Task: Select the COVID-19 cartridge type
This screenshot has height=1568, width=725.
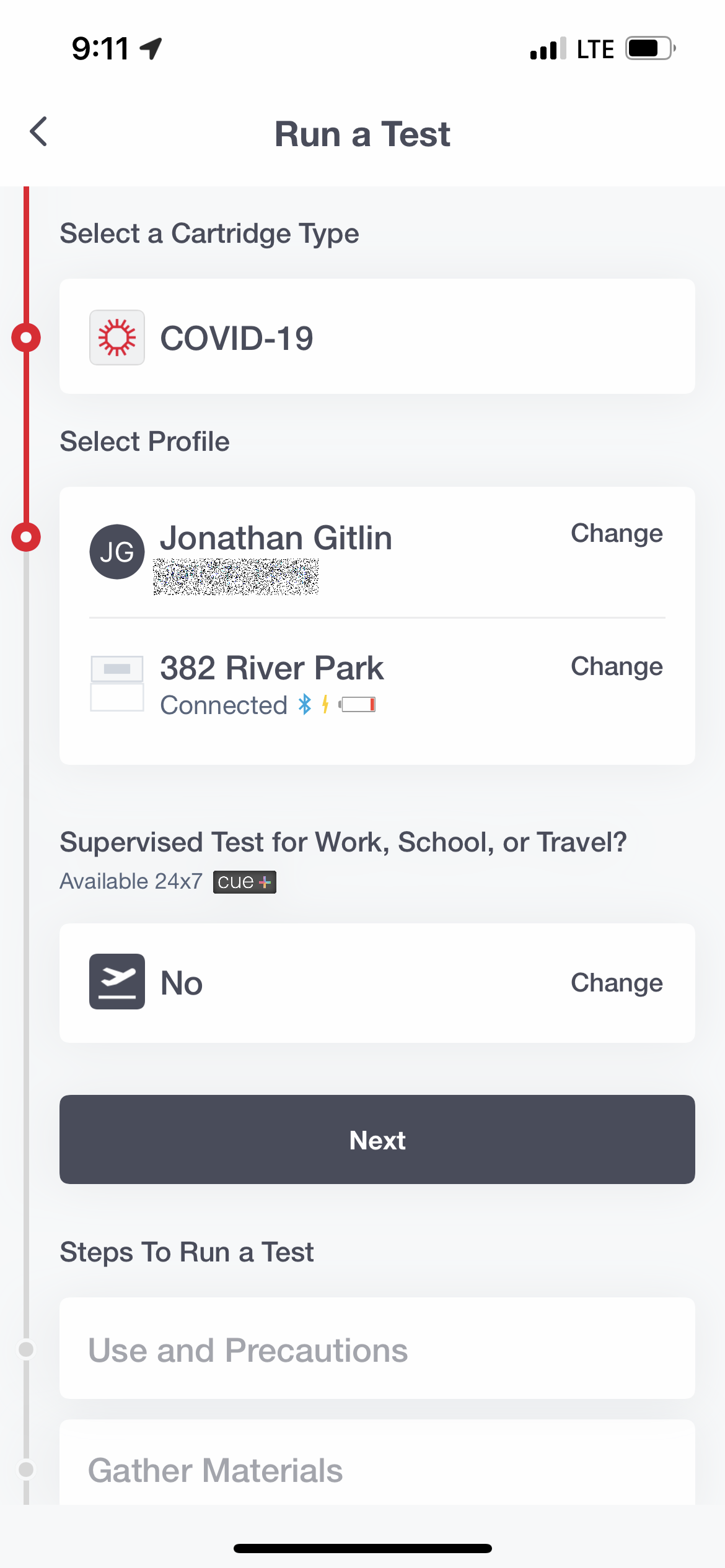Action: [377, 336]
